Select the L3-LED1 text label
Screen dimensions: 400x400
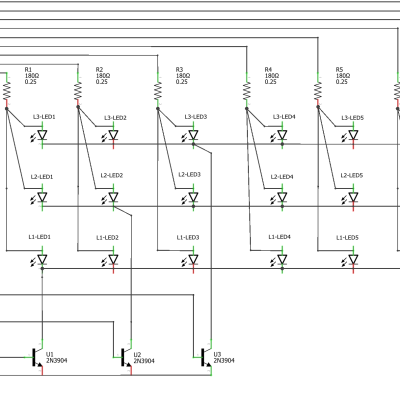pyautogui.click(x=44, y=117)
